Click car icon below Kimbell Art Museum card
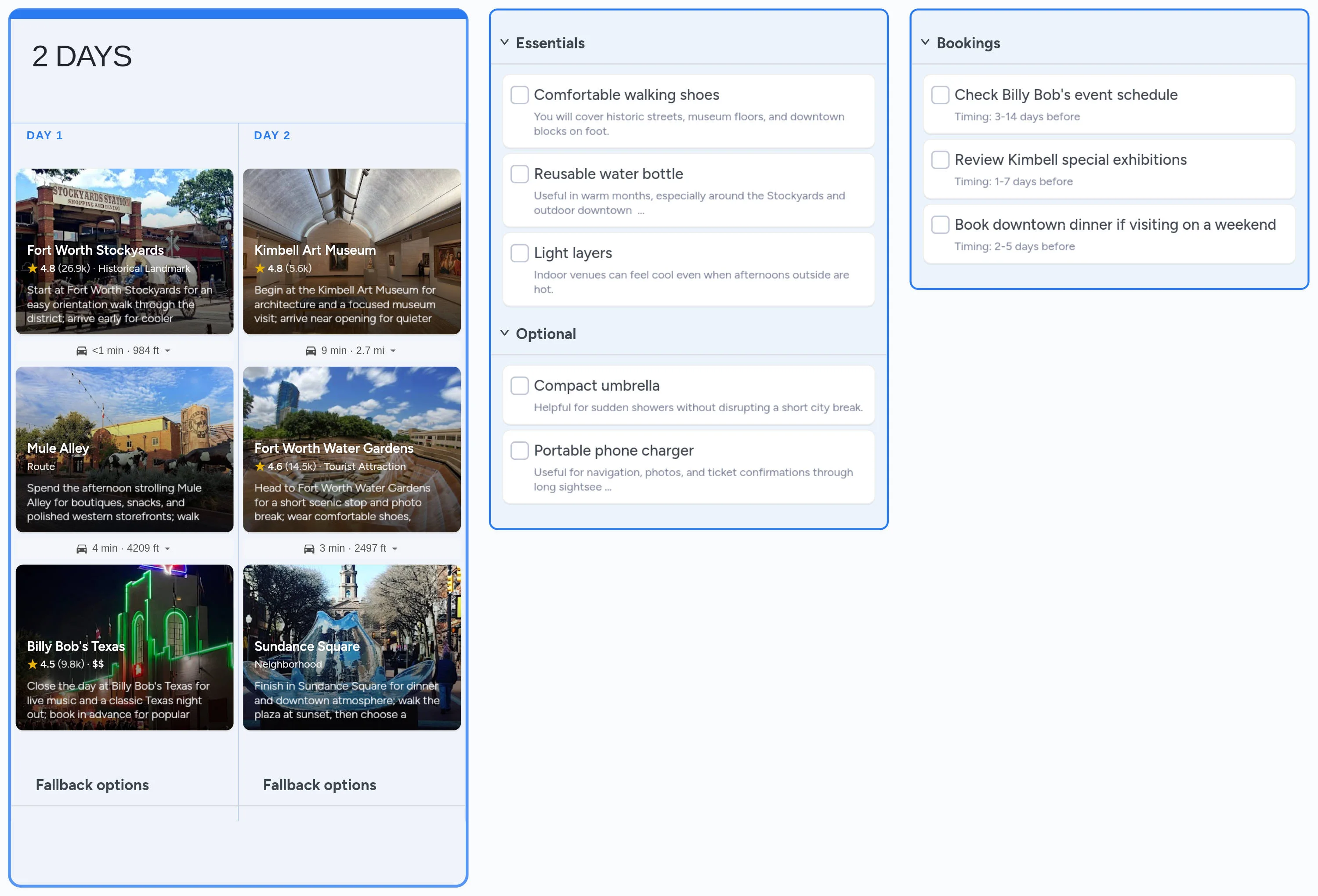Image resolution: width=1318 pixels, height=896 pixels. (x=311, y=351)
